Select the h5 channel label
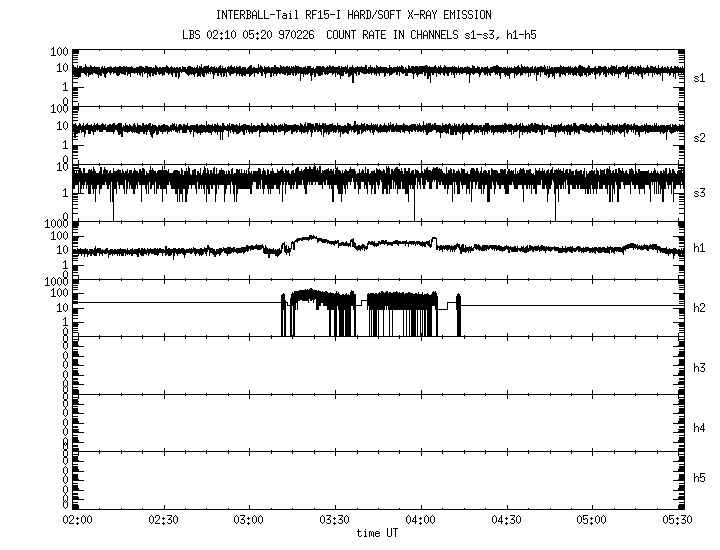The width and height of the screenshot is (720, 550). tap(699, 478)
